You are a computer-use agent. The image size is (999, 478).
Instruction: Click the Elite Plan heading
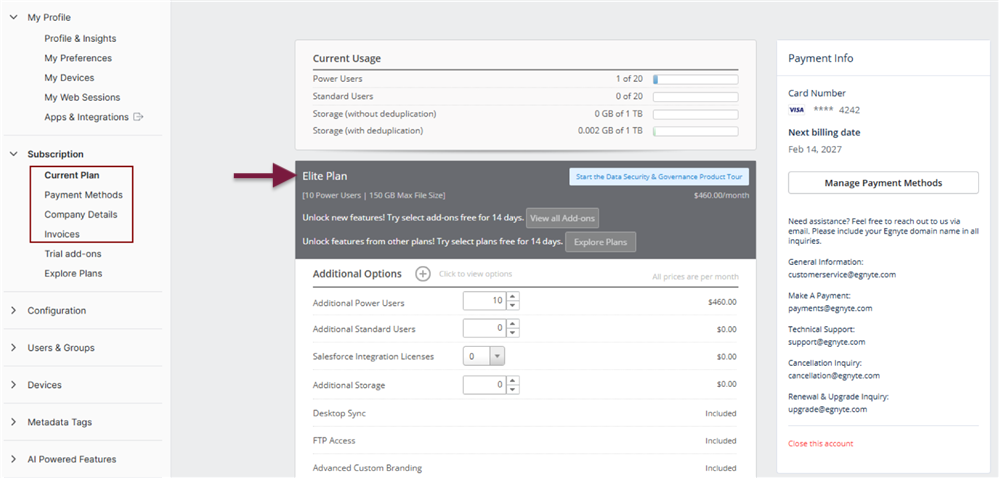point(325,177)
